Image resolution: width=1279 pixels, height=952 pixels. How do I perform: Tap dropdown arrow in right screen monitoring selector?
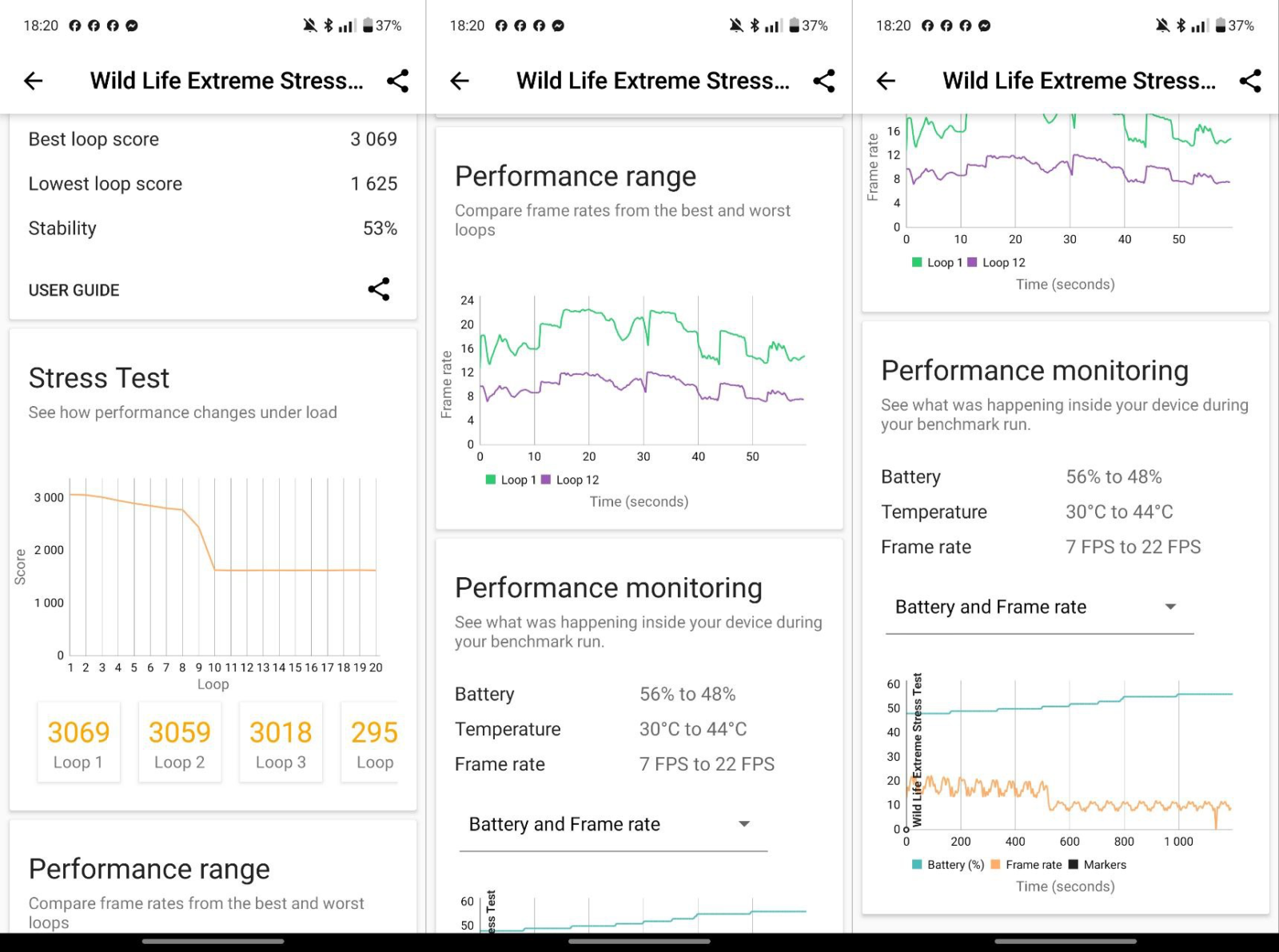tap(1170, 607)
